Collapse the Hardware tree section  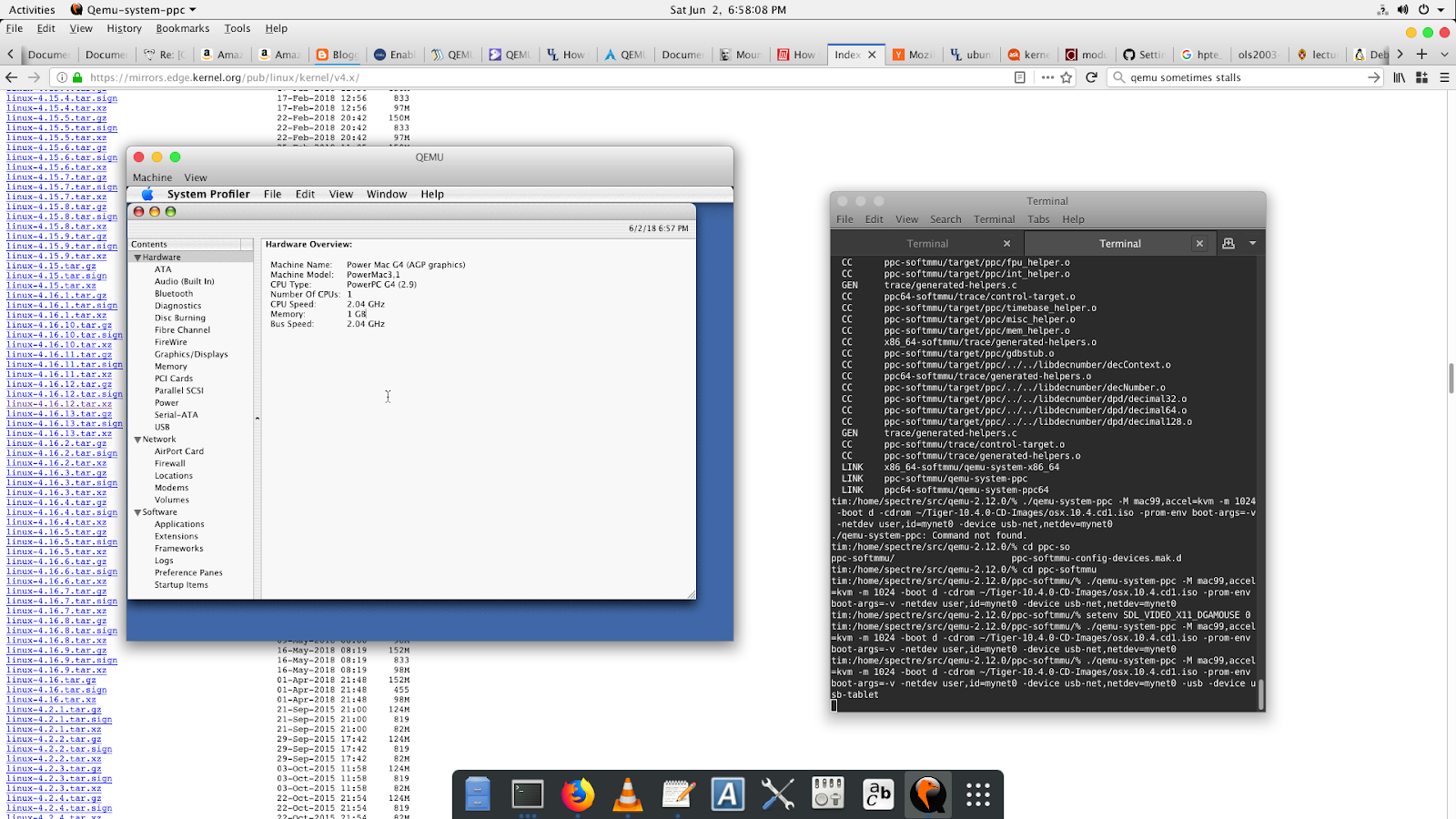click(x=138, y=258)
